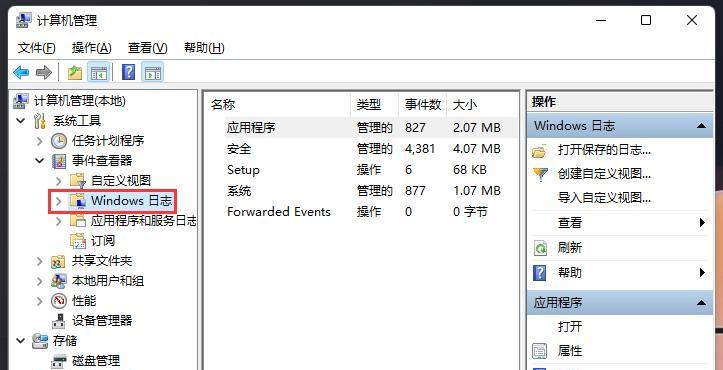The width and height of the screenshot is (723, 370).
Task: Click the 共享文件夹 icon
Action: tap(58, 261)
